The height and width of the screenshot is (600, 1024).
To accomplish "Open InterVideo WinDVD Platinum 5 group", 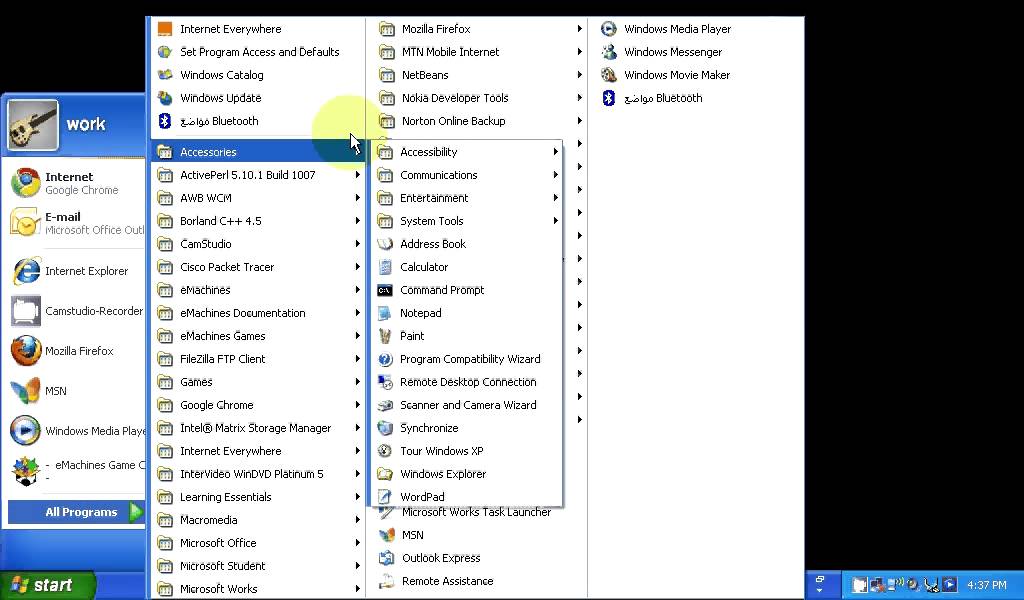I will [x=257, y=474].
